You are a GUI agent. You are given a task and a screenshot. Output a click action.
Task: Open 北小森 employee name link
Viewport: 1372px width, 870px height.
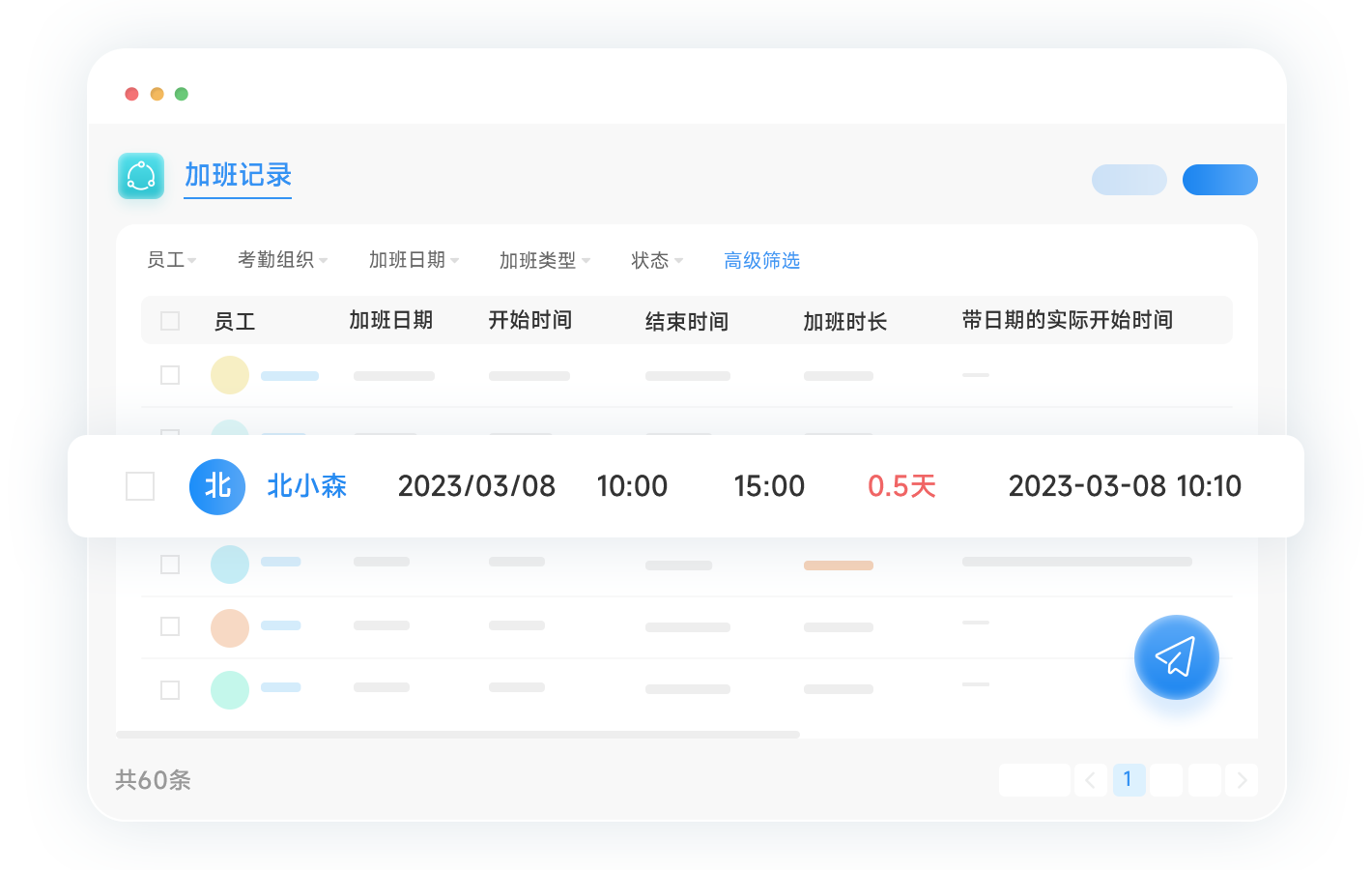(306, 486)
